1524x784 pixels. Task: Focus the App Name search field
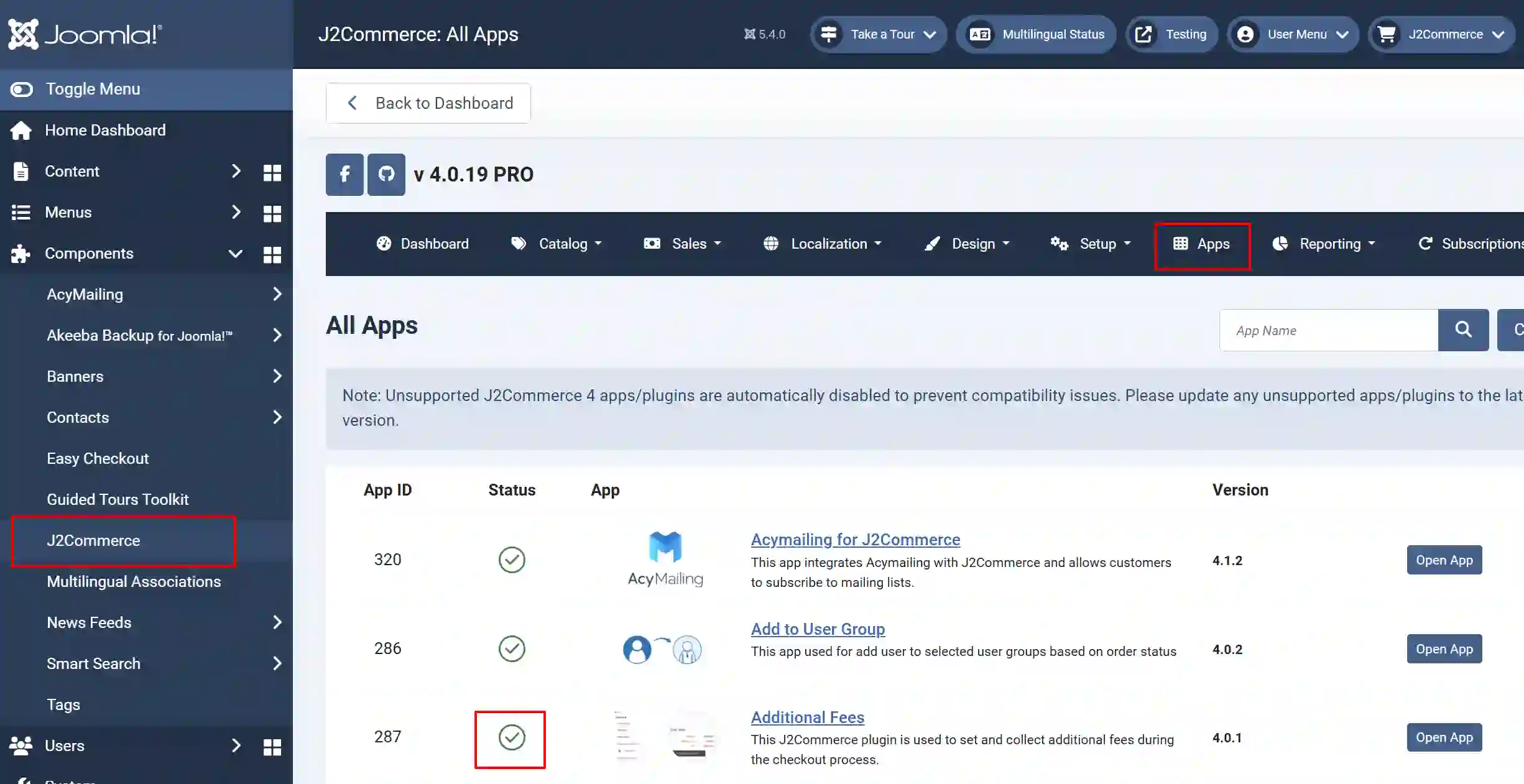click(x=1329, y=330)
